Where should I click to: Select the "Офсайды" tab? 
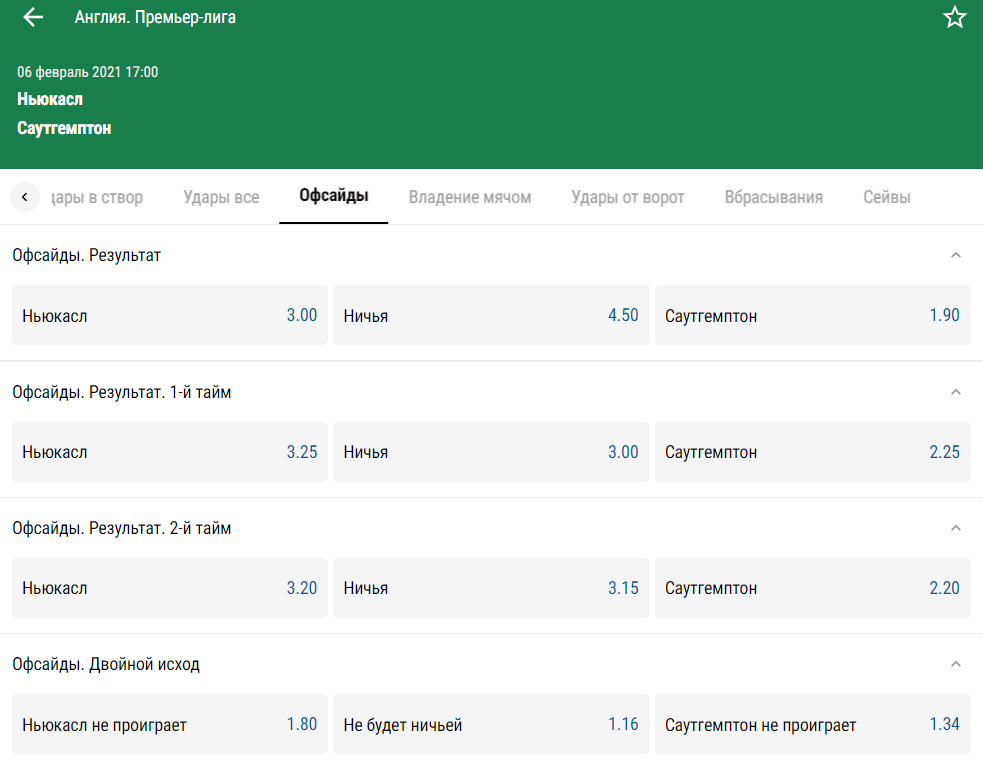334,197
